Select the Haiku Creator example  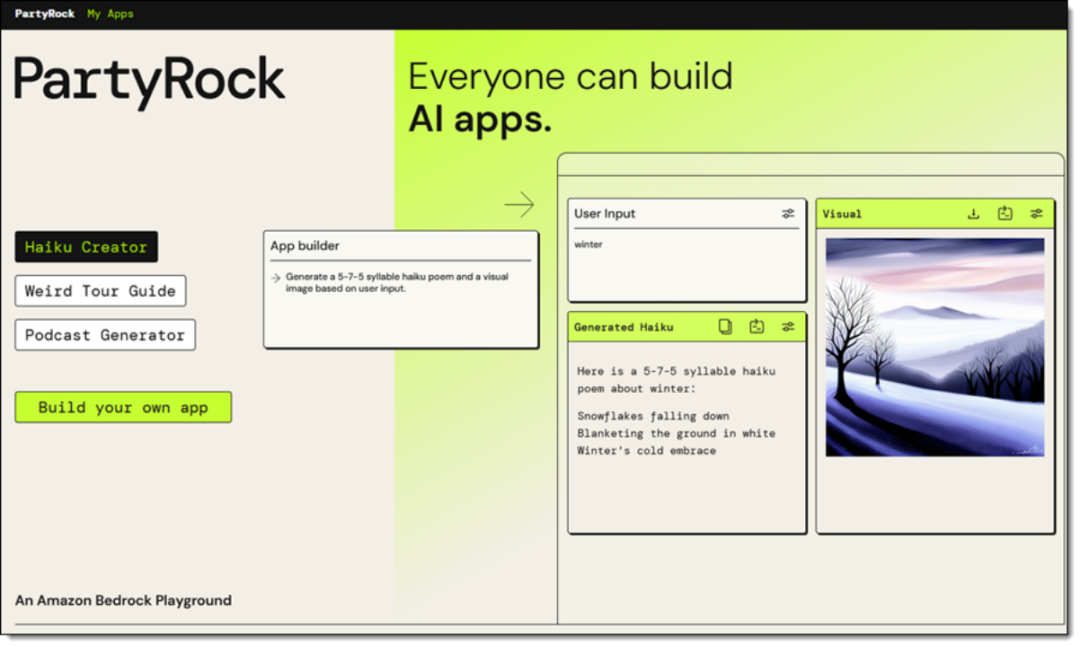[x=86, y=247]
